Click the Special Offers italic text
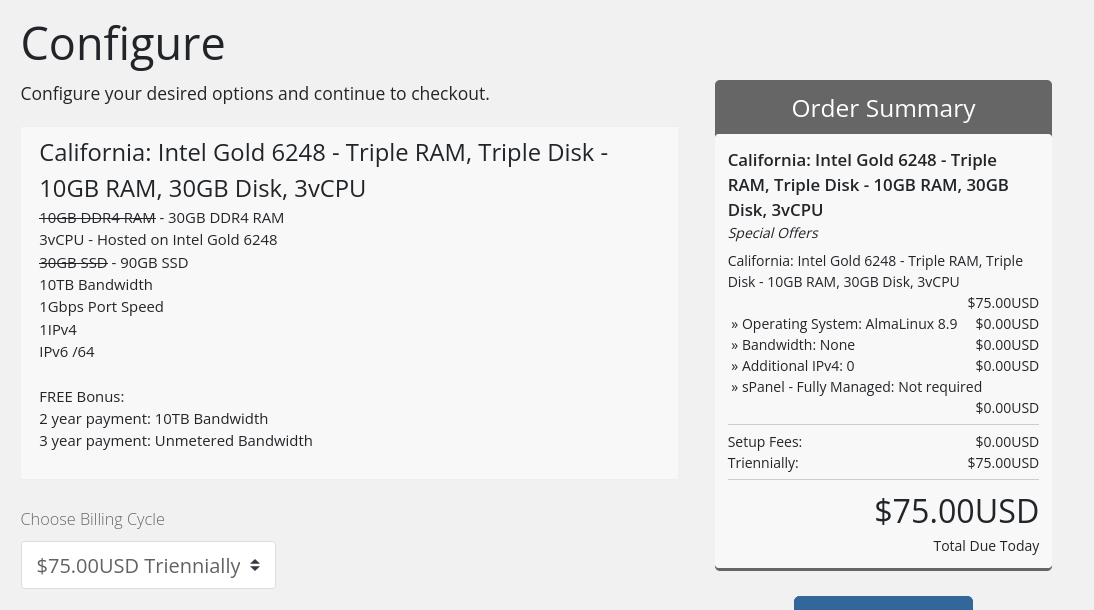Image resolution: width=1094 pixels, height=610 pixels. 773,233
